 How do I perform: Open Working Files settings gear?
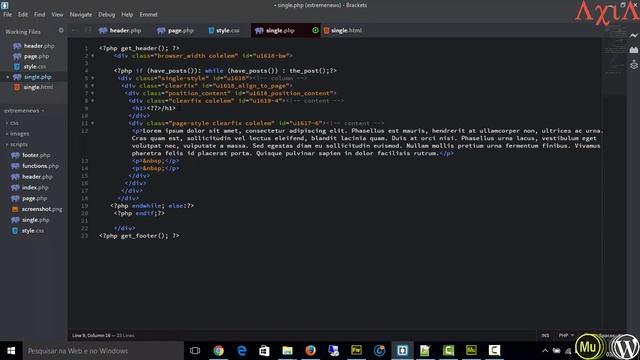tap(61, 30)
